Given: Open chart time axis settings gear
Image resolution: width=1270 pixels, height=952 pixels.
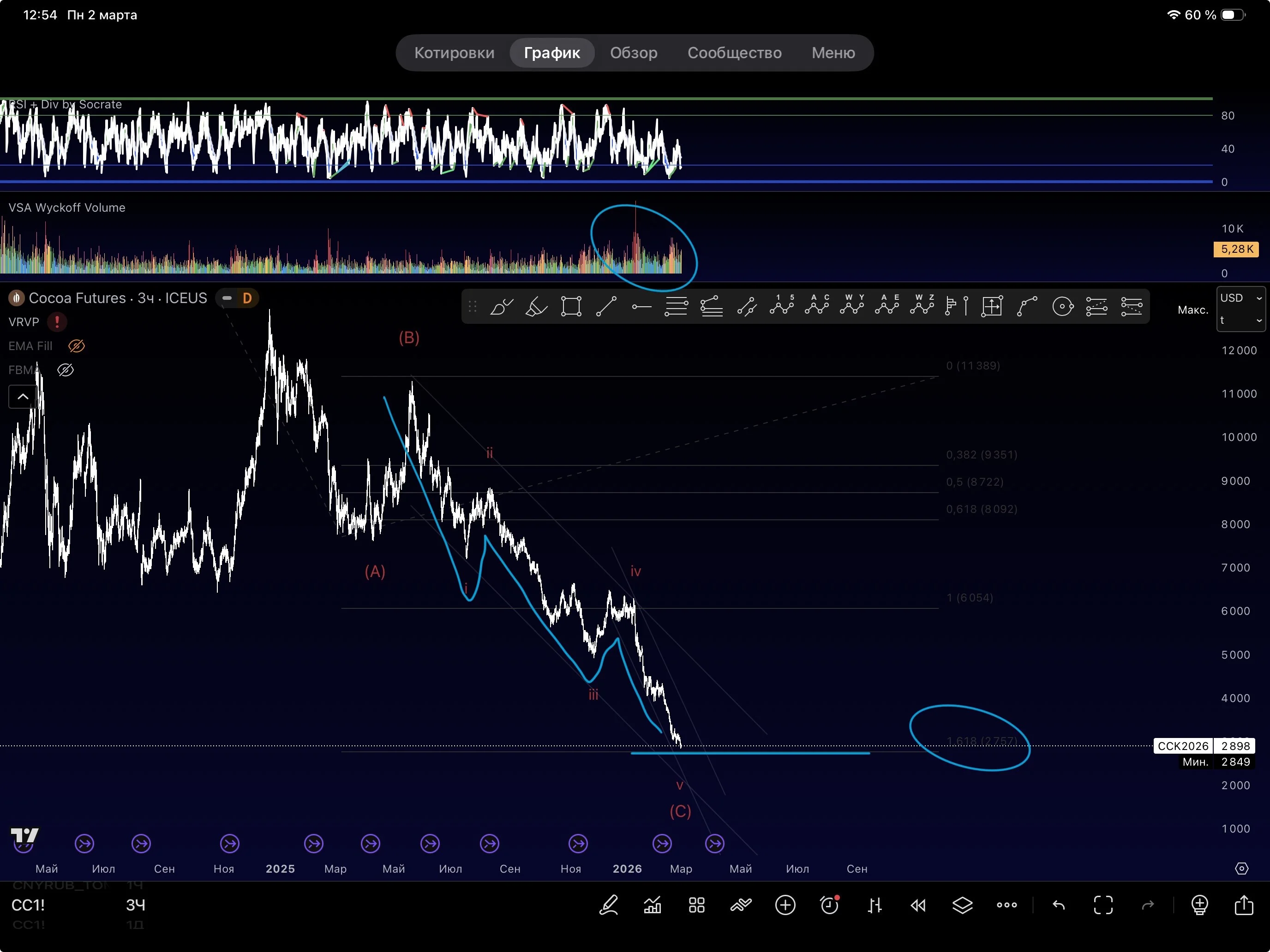Looking at the screenshot, I should click(1241, 869).
